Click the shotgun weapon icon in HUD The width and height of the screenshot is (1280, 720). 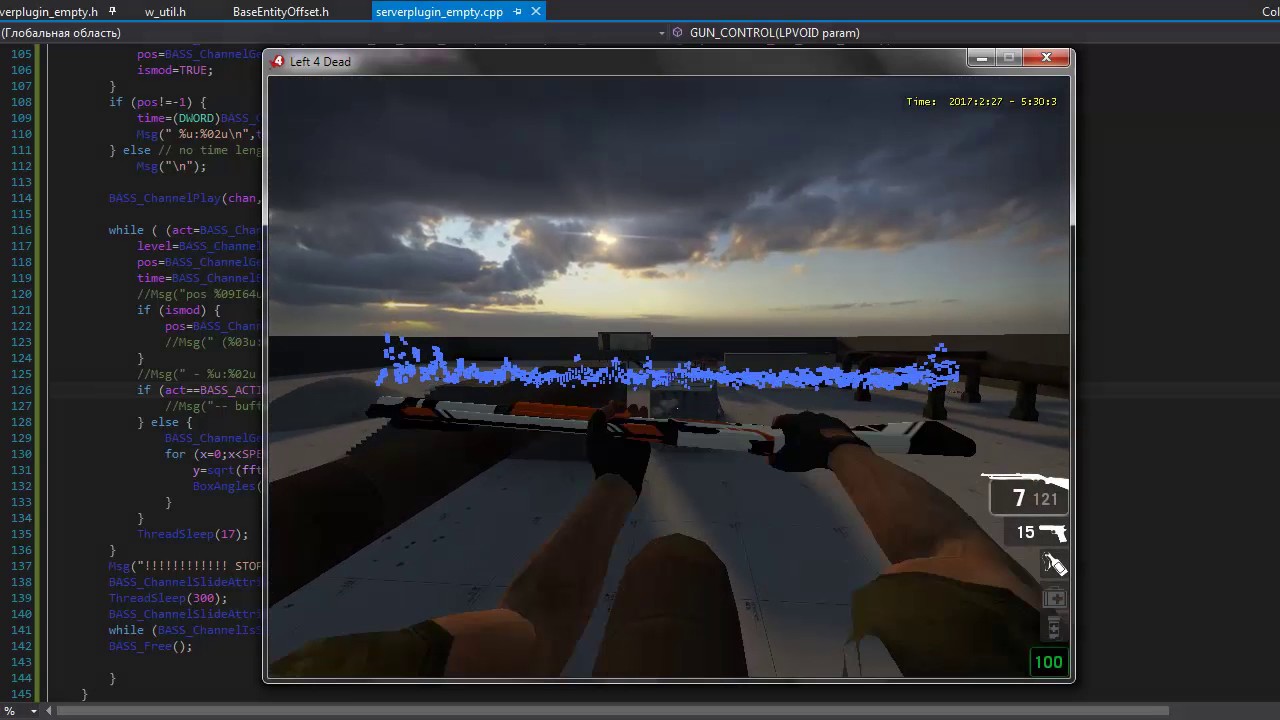[x=1024, y=482]
